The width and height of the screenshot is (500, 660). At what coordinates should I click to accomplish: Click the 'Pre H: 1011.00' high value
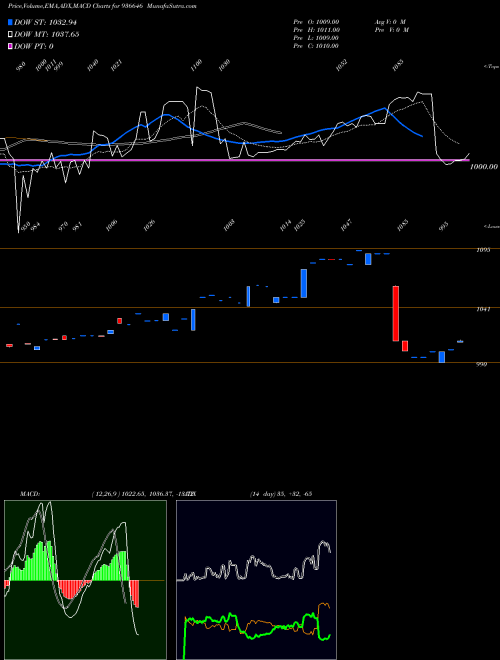(316, 30)
